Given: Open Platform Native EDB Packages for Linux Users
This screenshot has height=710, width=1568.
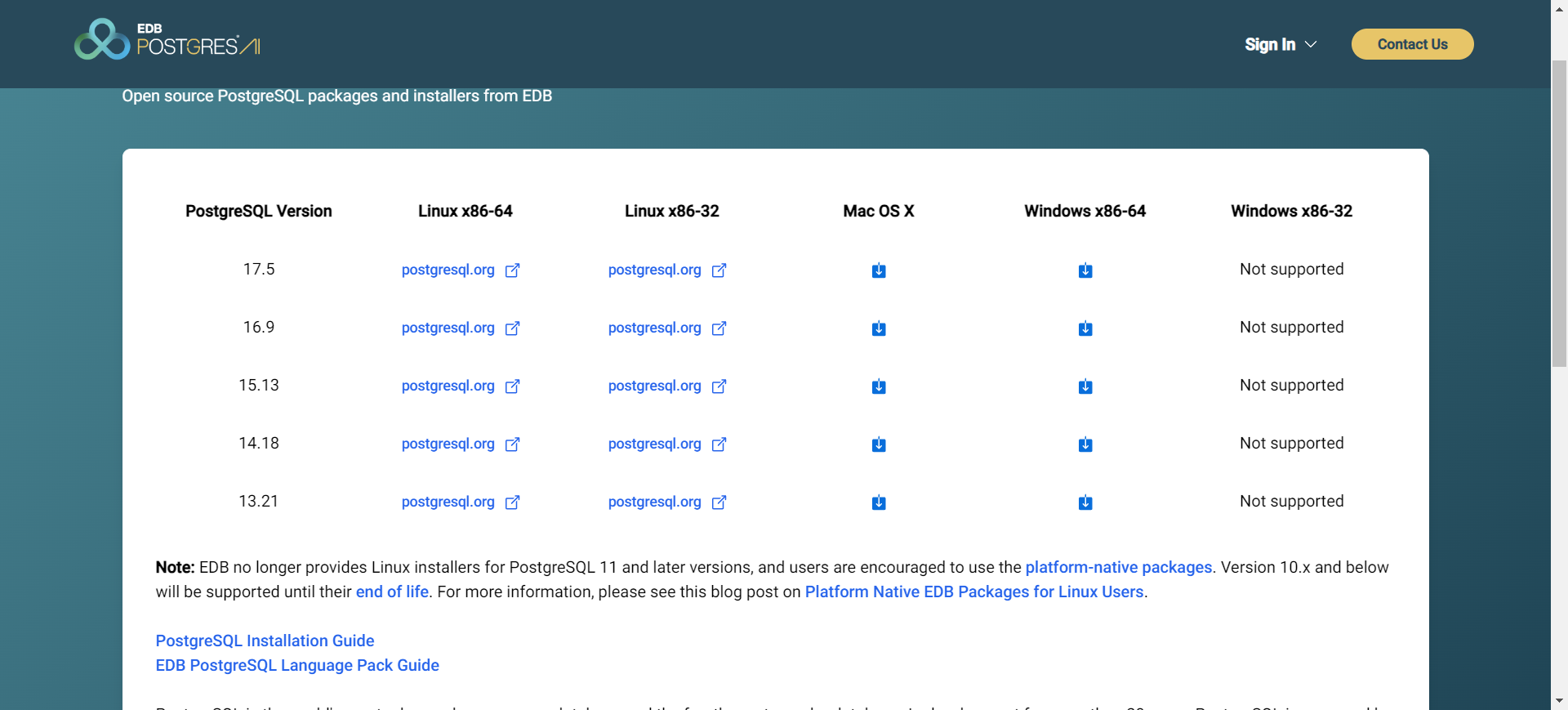Looking at the screenshot, I should 974,592.
